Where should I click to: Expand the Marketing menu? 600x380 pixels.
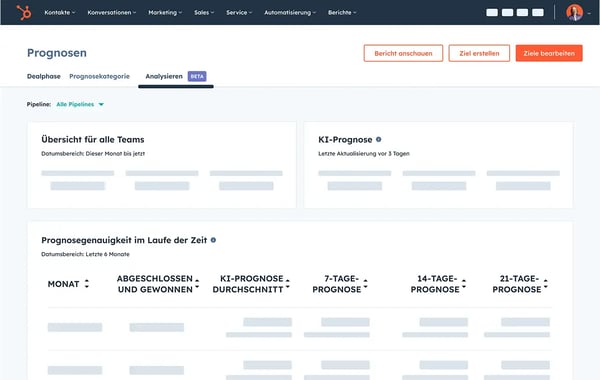point(165,13)
